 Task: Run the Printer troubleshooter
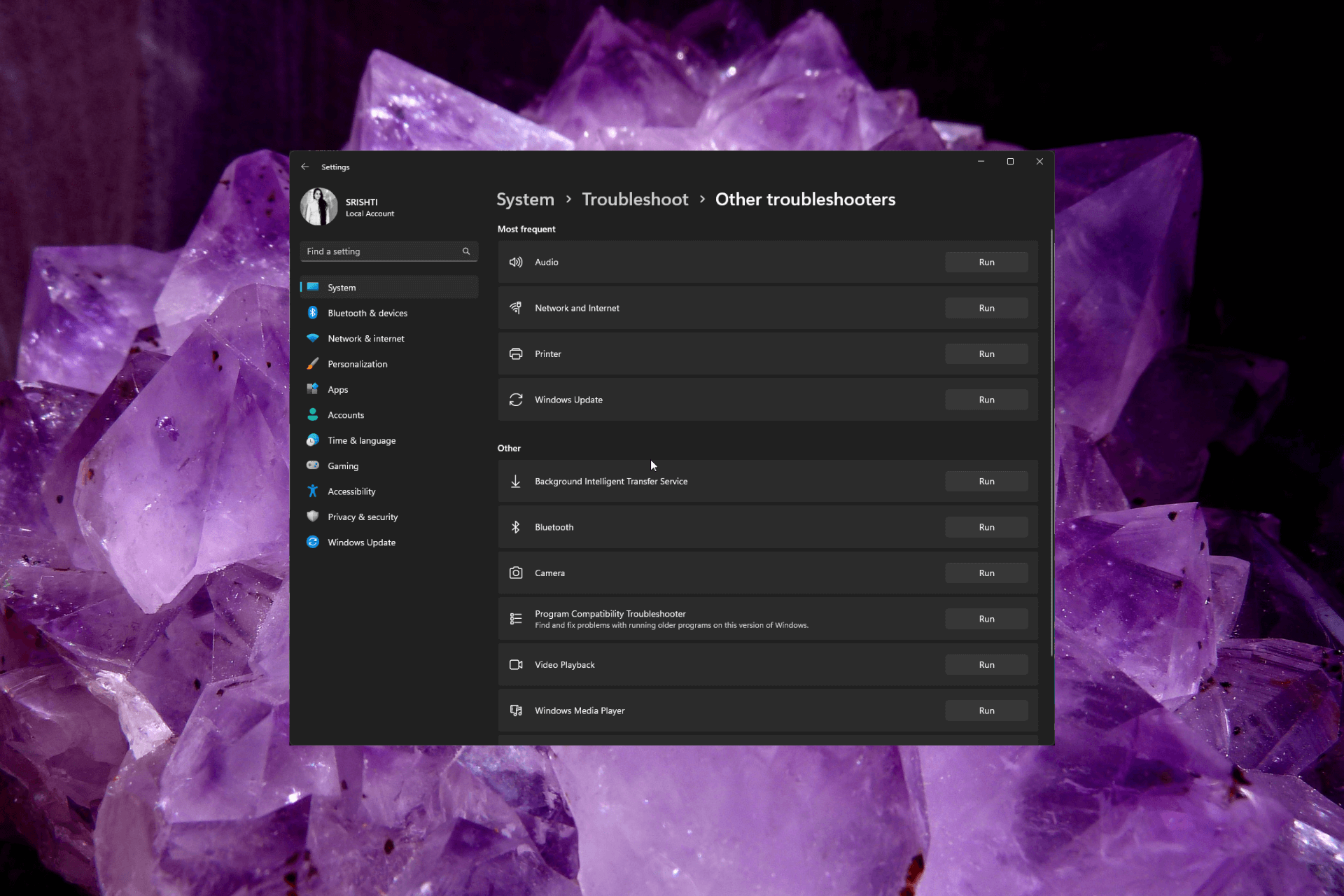pos(986,353)
